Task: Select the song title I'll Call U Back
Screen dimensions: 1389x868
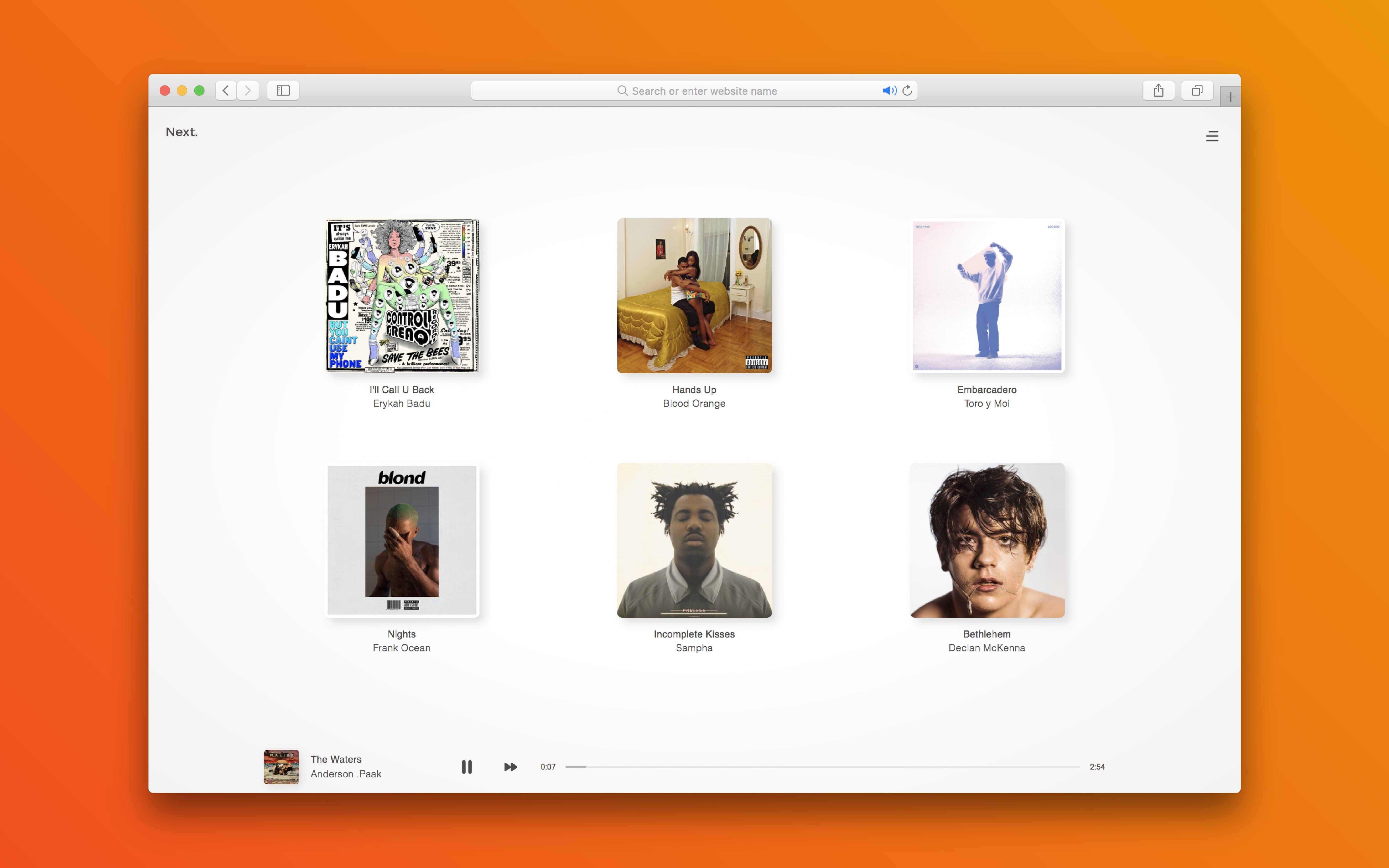Action: pos(402,390)
